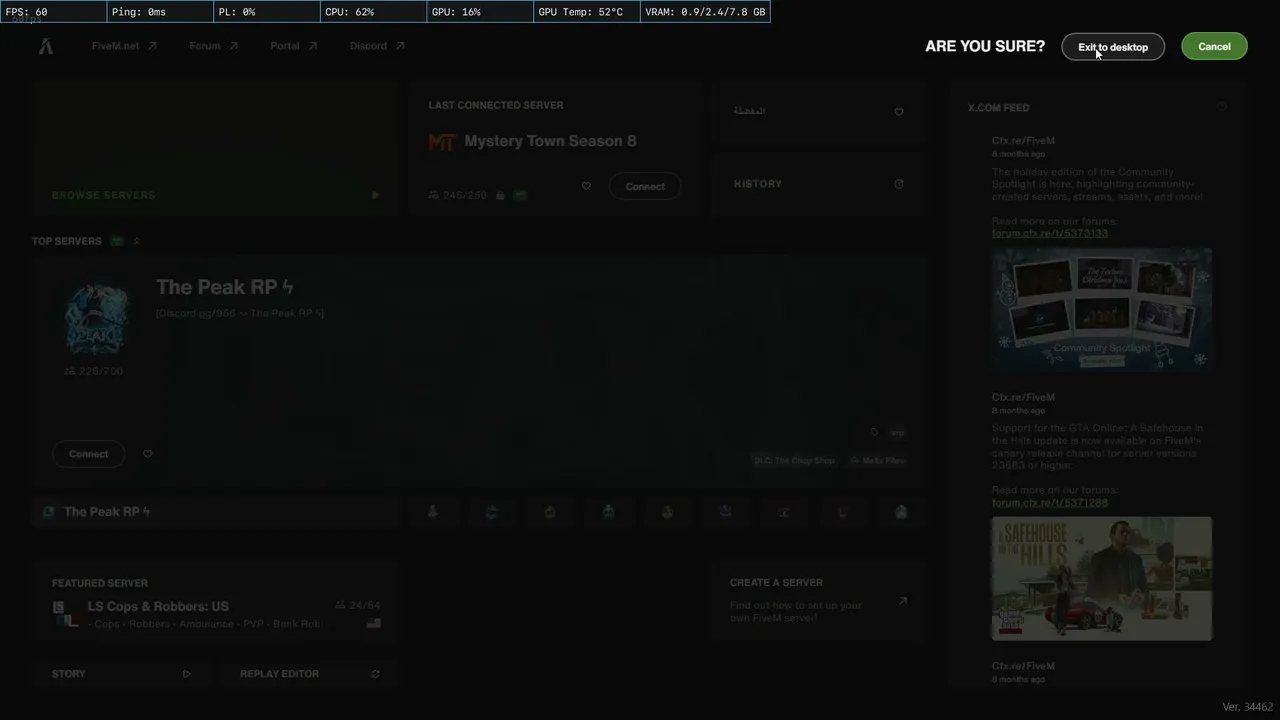This screenshot has width=1280, height=720.
Task: Click the Mystery Town MT logo
Action: [442, 142]
